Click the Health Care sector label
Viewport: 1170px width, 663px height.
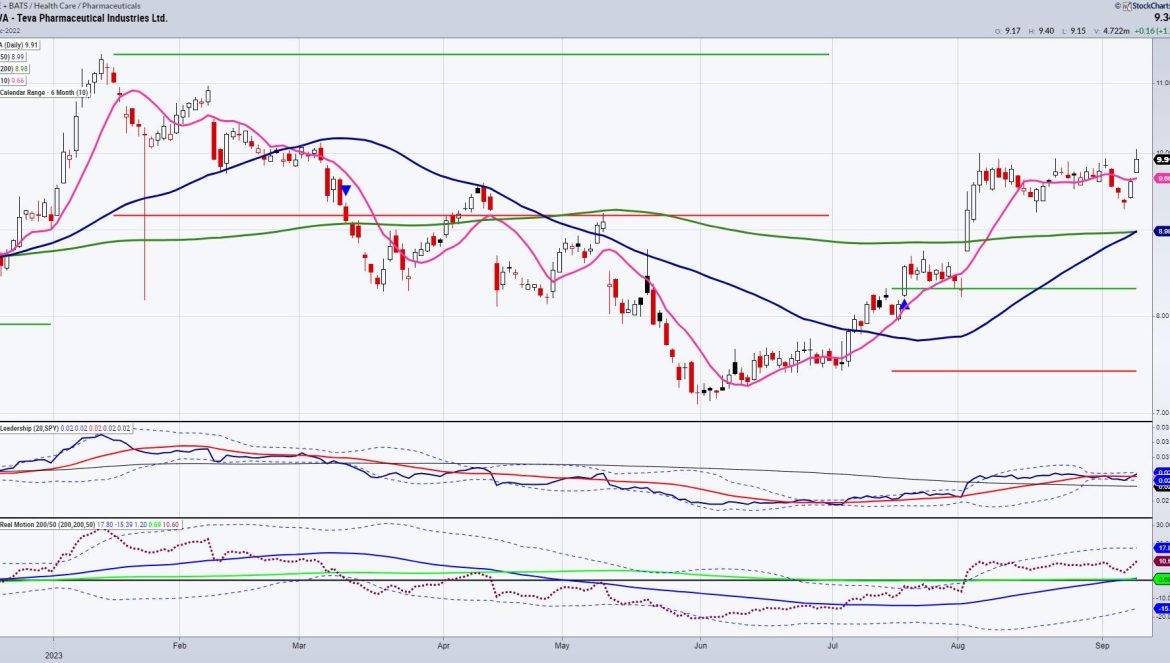tap(56, 6)
